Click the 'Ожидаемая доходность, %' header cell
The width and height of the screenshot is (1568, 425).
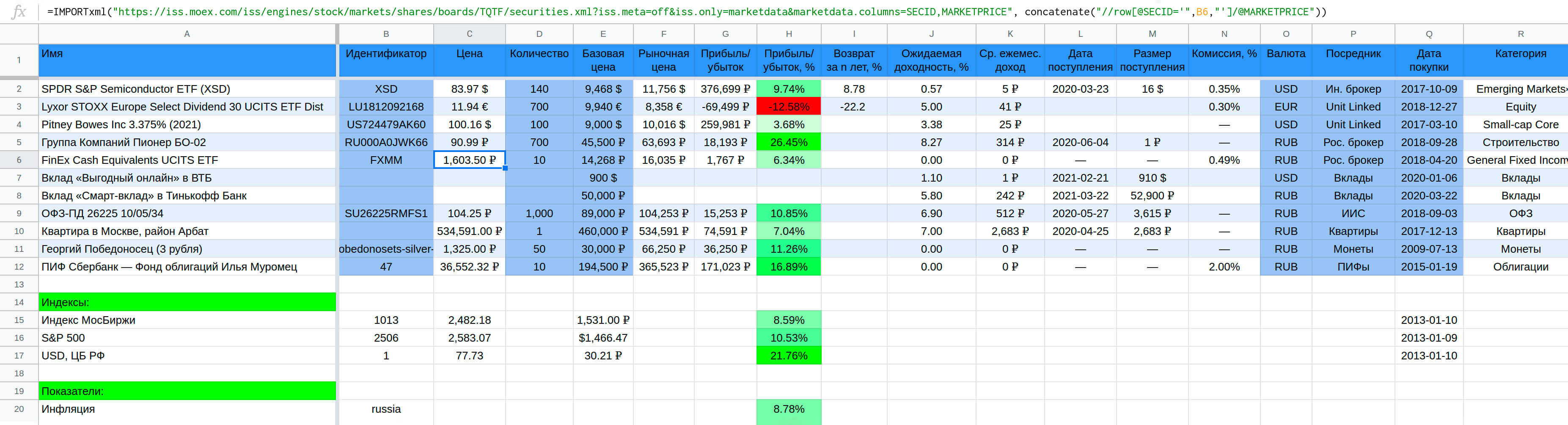point(931,60)
